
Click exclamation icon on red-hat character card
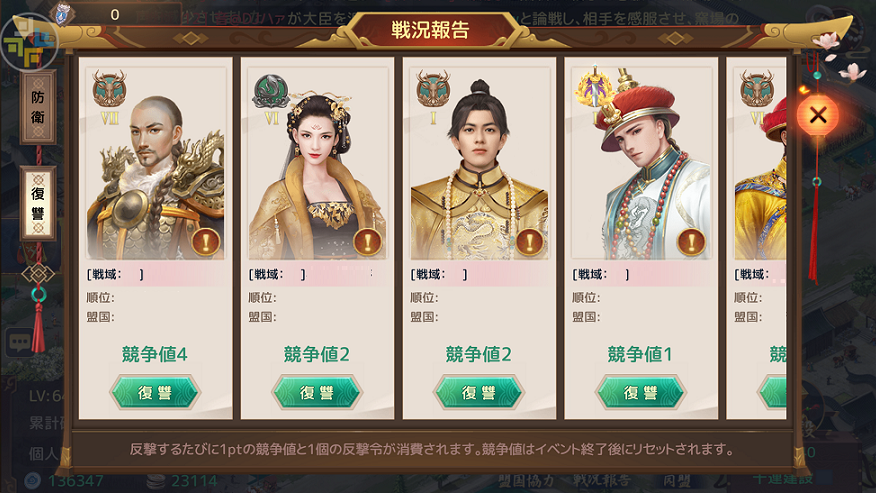click(691, 242)
